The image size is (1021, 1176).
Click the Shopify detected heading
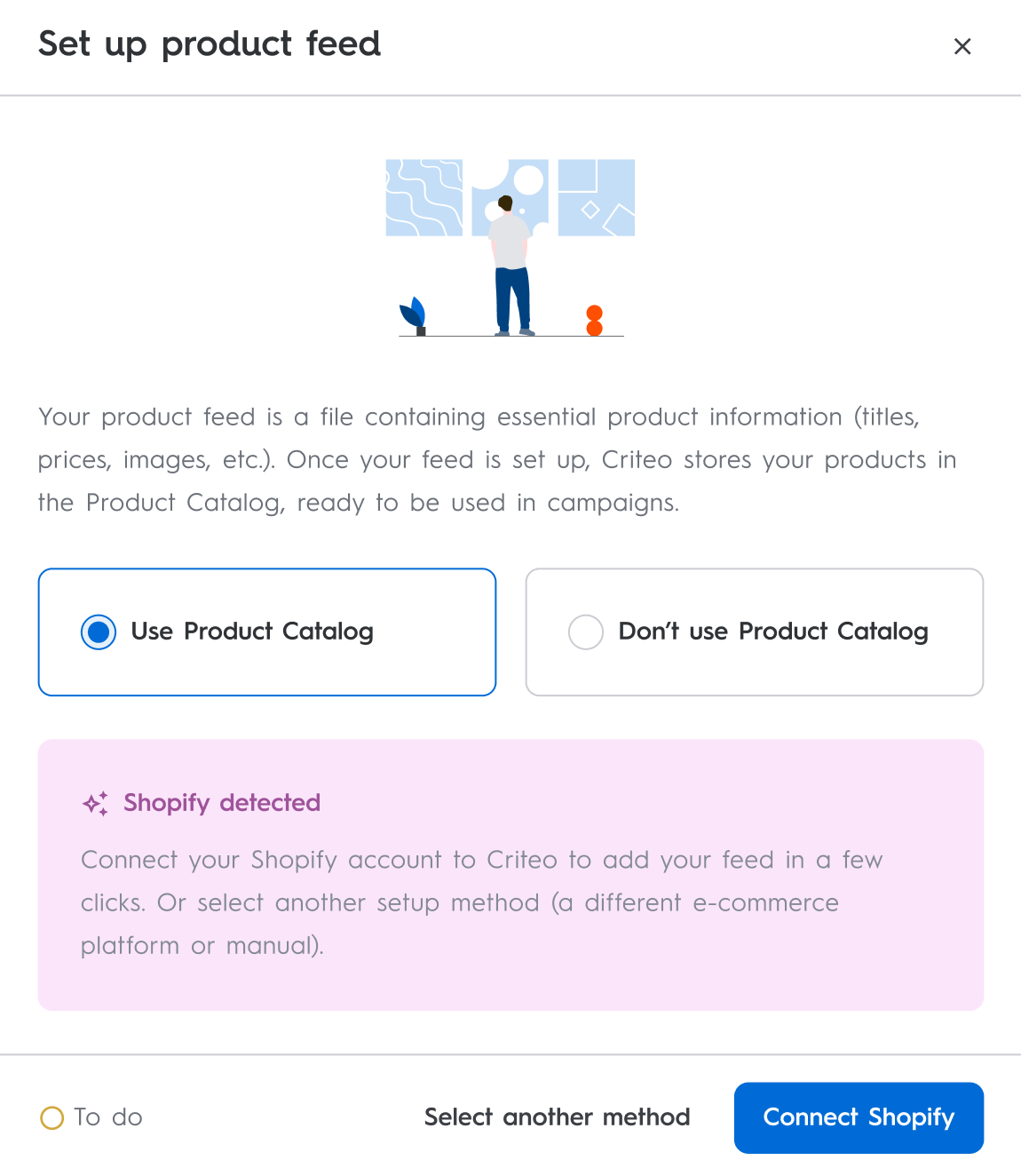(222, 803)
